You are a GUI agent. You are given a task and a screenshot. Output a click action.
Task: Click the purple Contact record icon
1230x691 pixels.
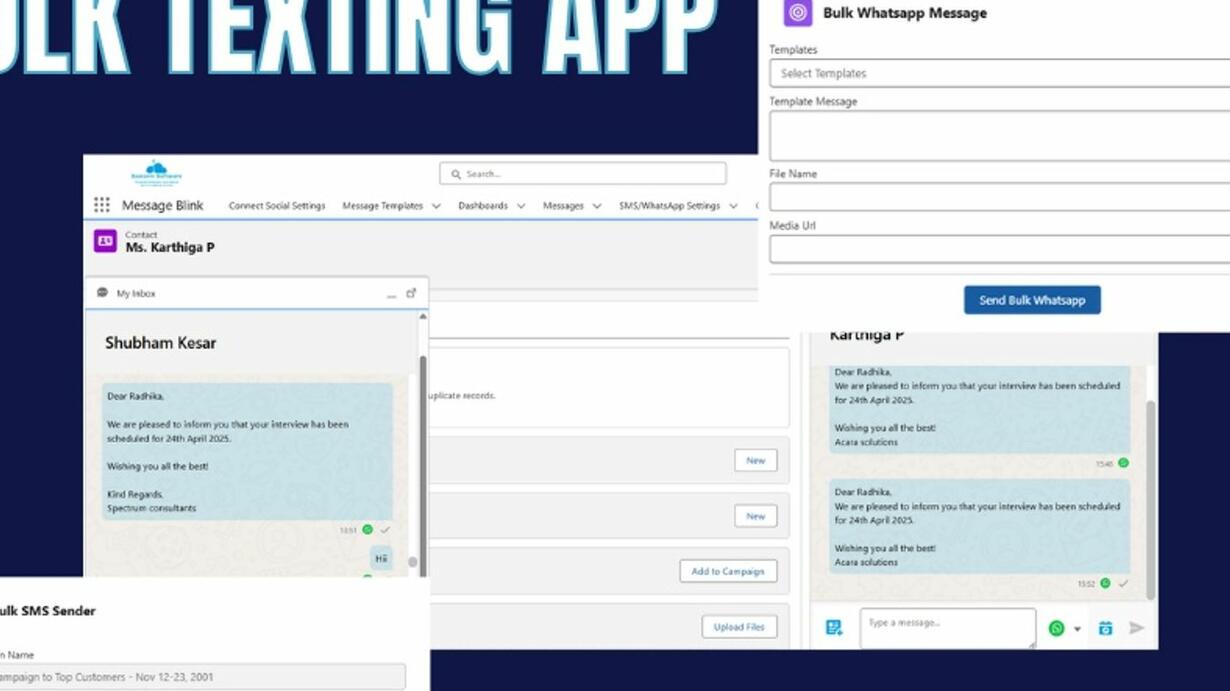pos(105,241)
